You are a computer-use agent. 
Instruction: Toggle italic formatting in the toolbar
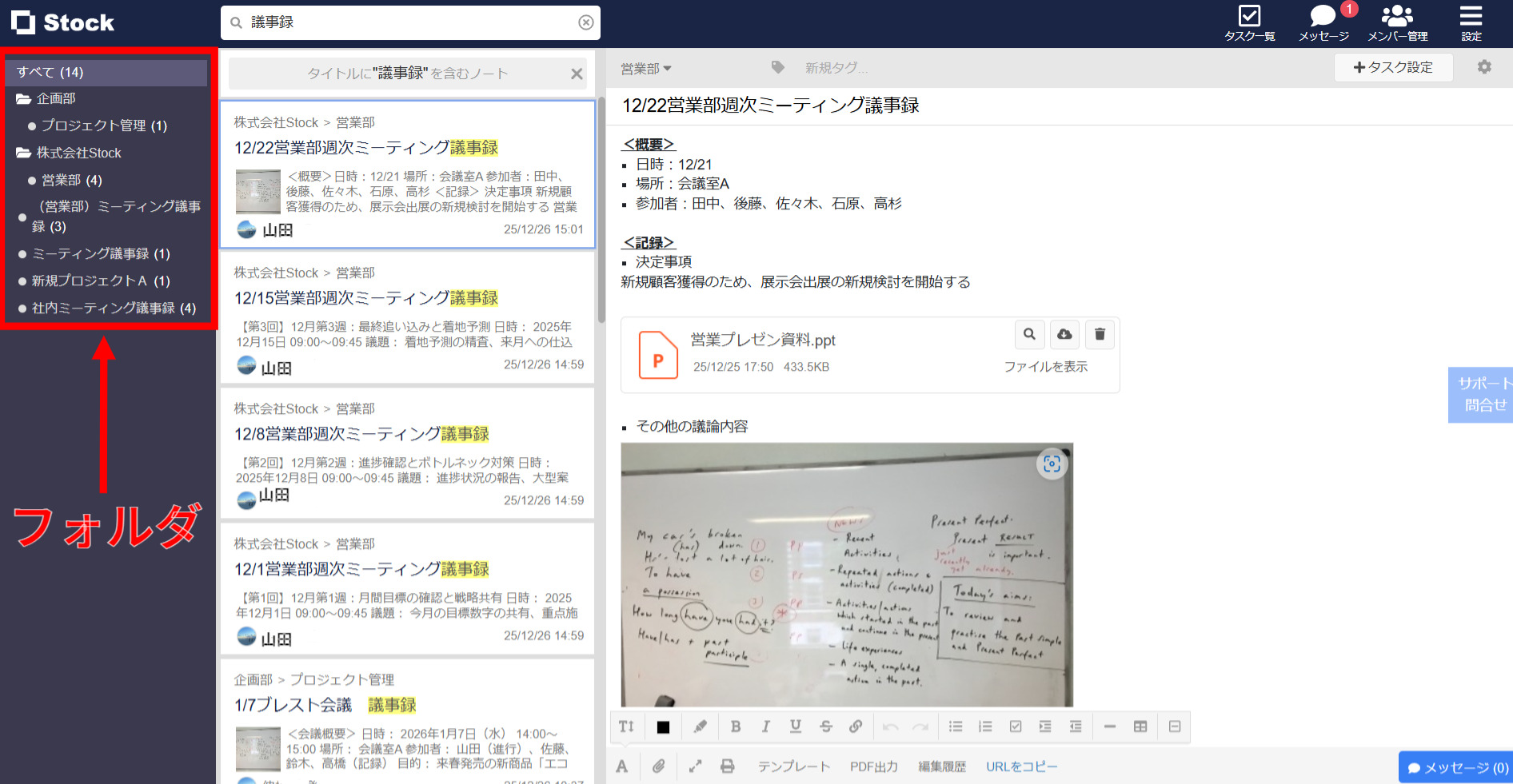click(765, 726)
